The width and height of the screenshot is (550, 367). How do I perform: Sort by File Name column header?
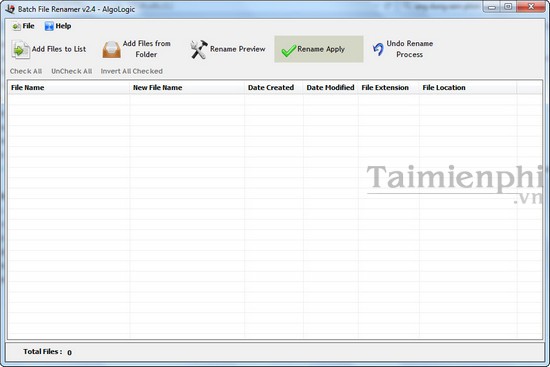click(x=69, y=88)
